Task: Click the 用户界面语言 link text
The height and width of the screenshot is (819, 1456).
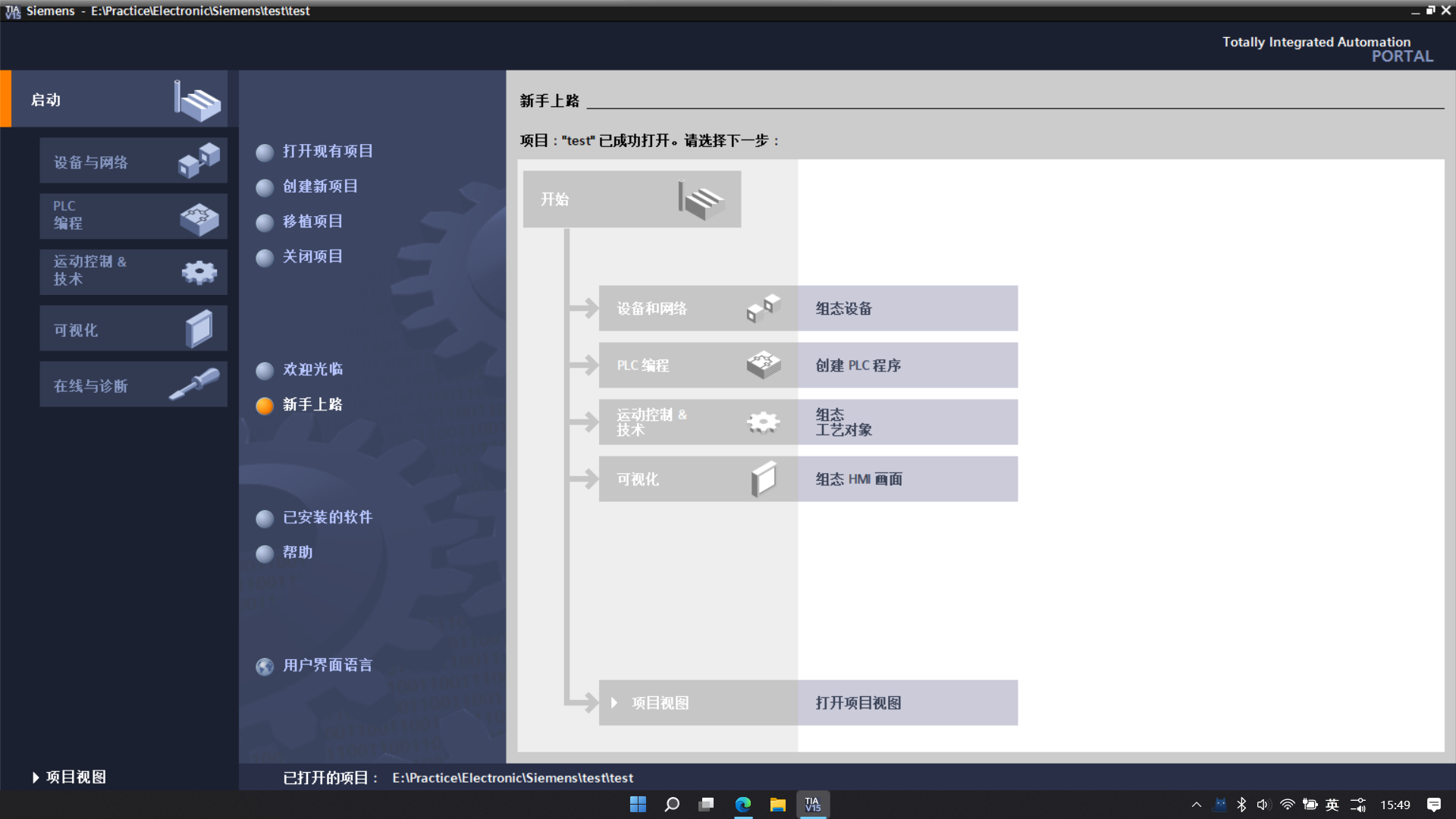Action: tap(328, 665)
